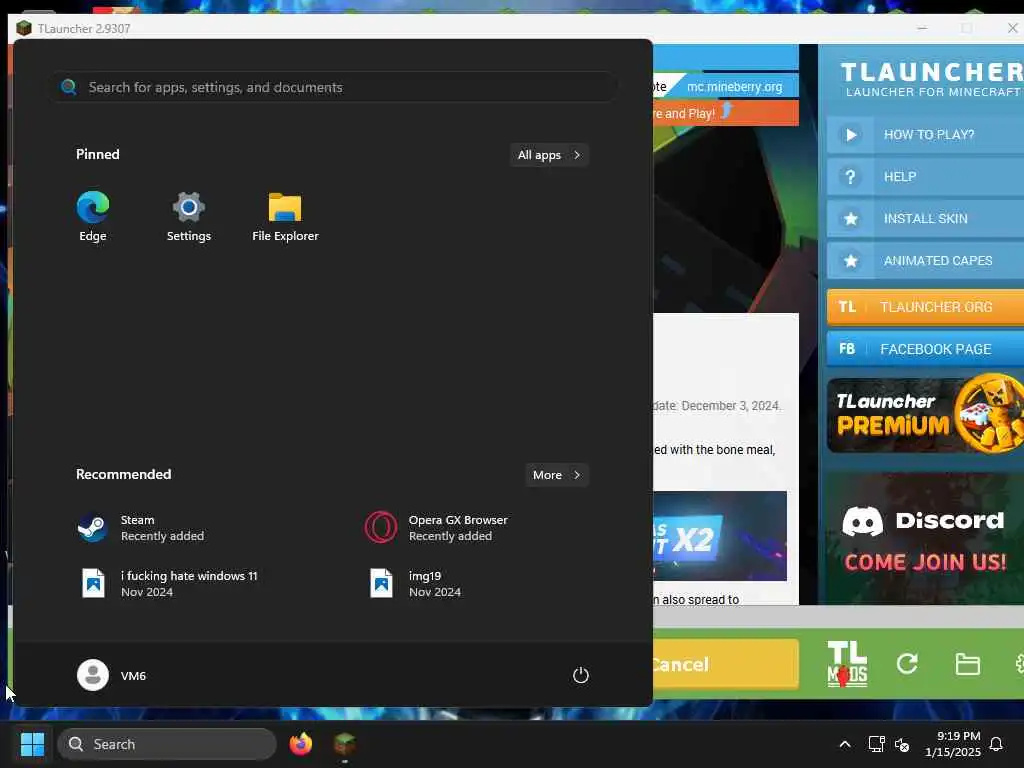The height and width of the screenshot is (768, 1024).
Task: Open Firefox from the taskbar
Action: coord(300,744)
